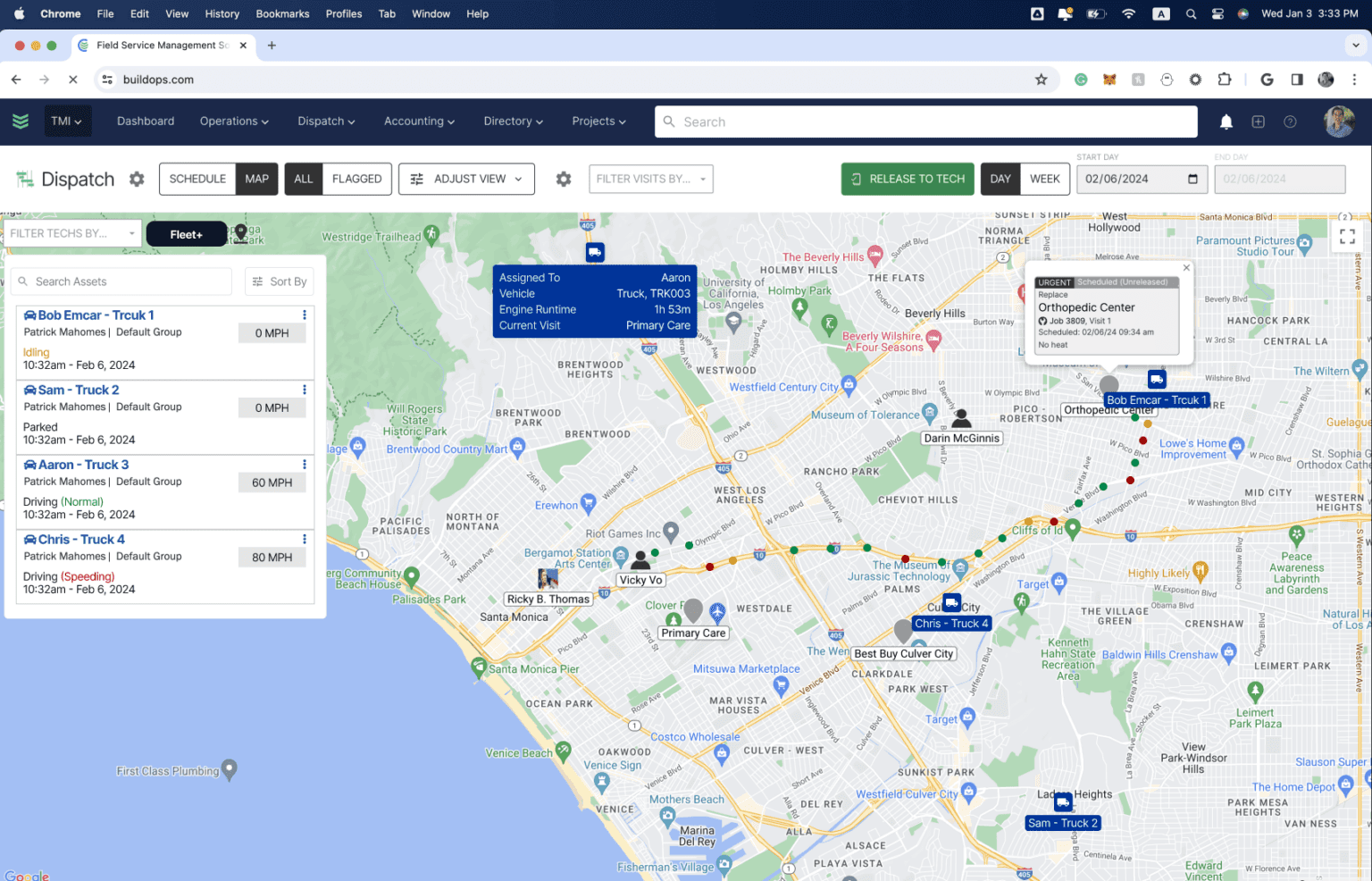
Task: Expand the FILTER TECHS BY dropdown
Action: 71,233
